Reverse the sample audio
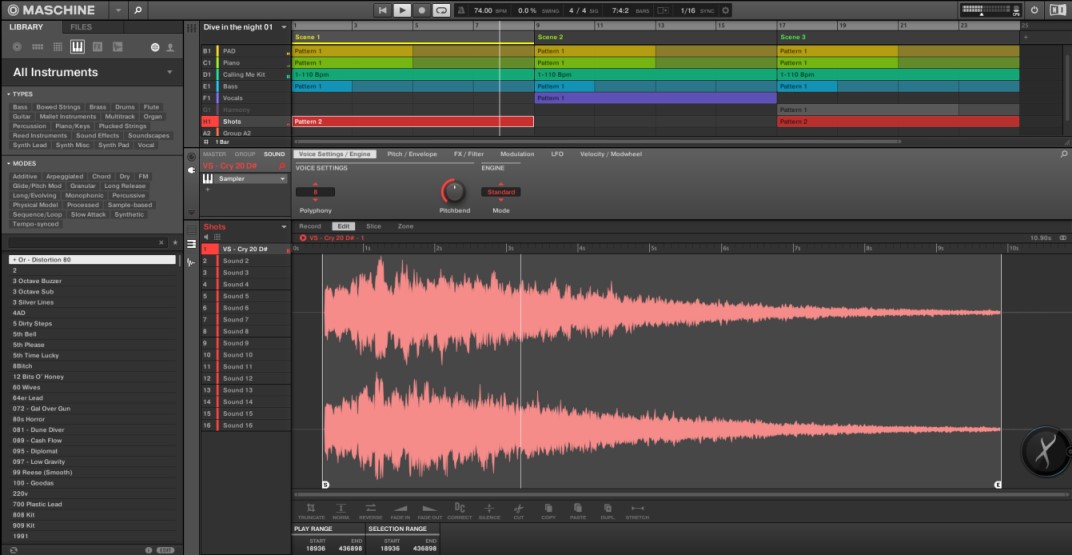 [x=370, y=511]
